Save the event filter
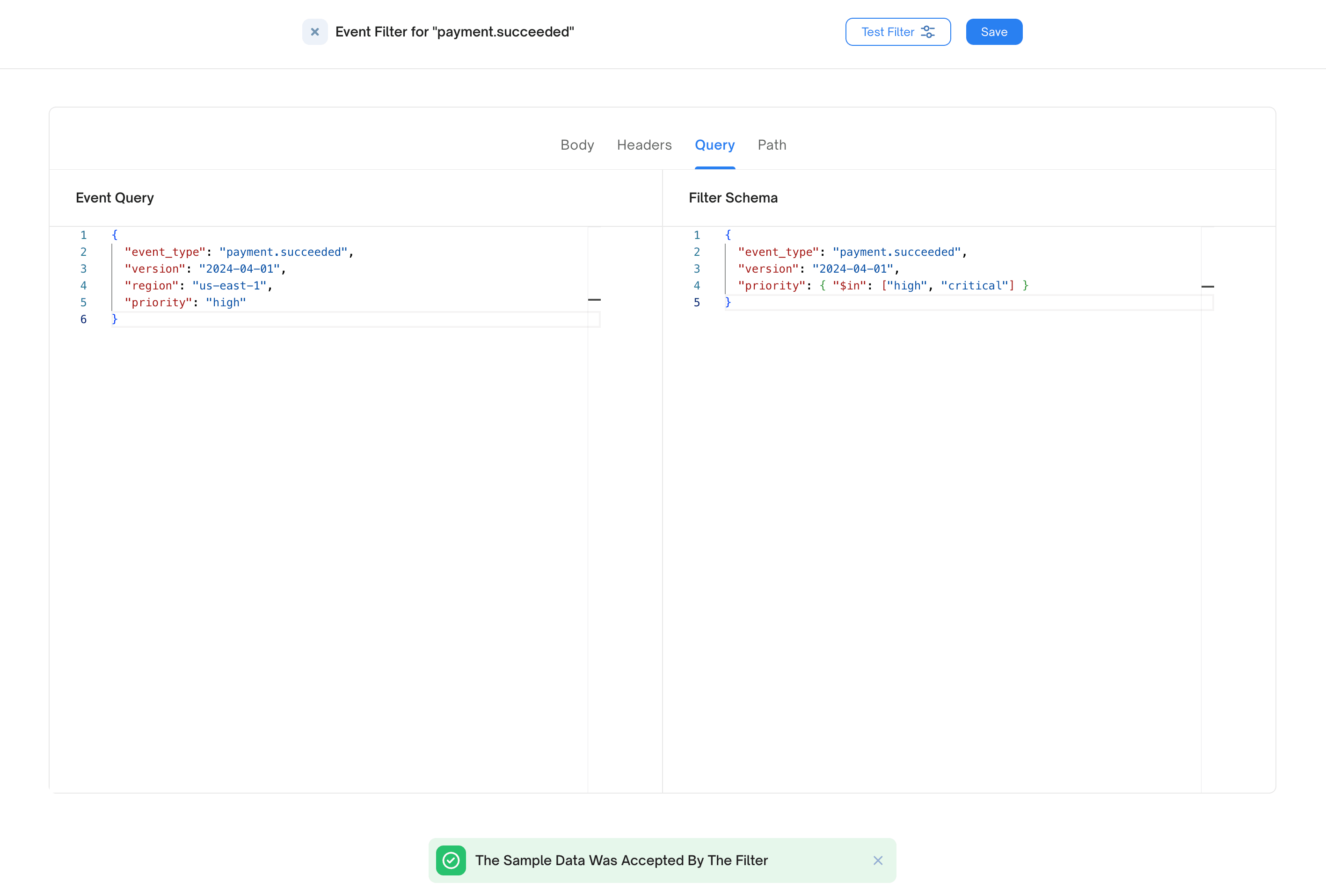1326x896 pixels. pos(994,32)
